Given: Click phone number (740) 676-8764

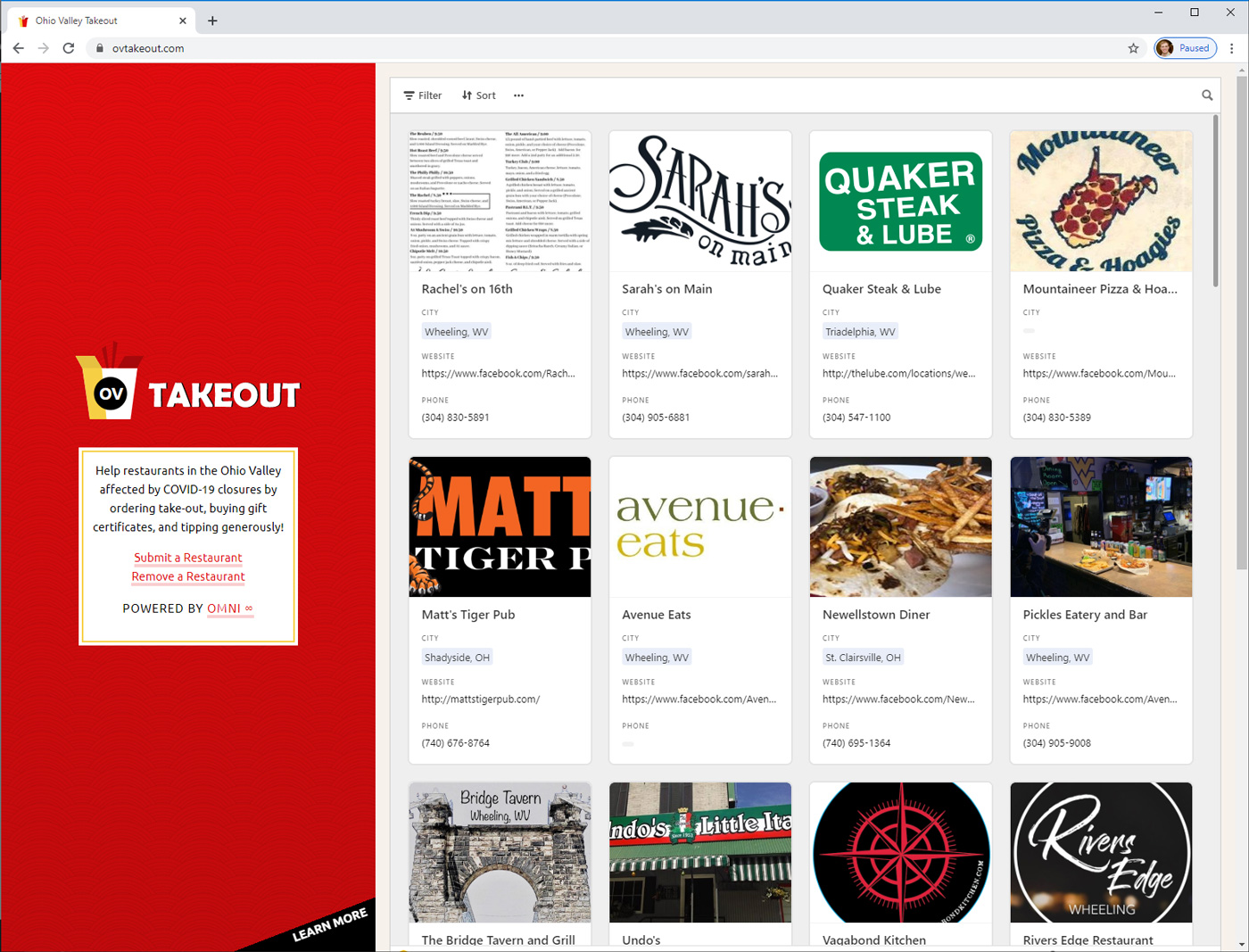Looking at the screenshot, I should coord(455,743).
